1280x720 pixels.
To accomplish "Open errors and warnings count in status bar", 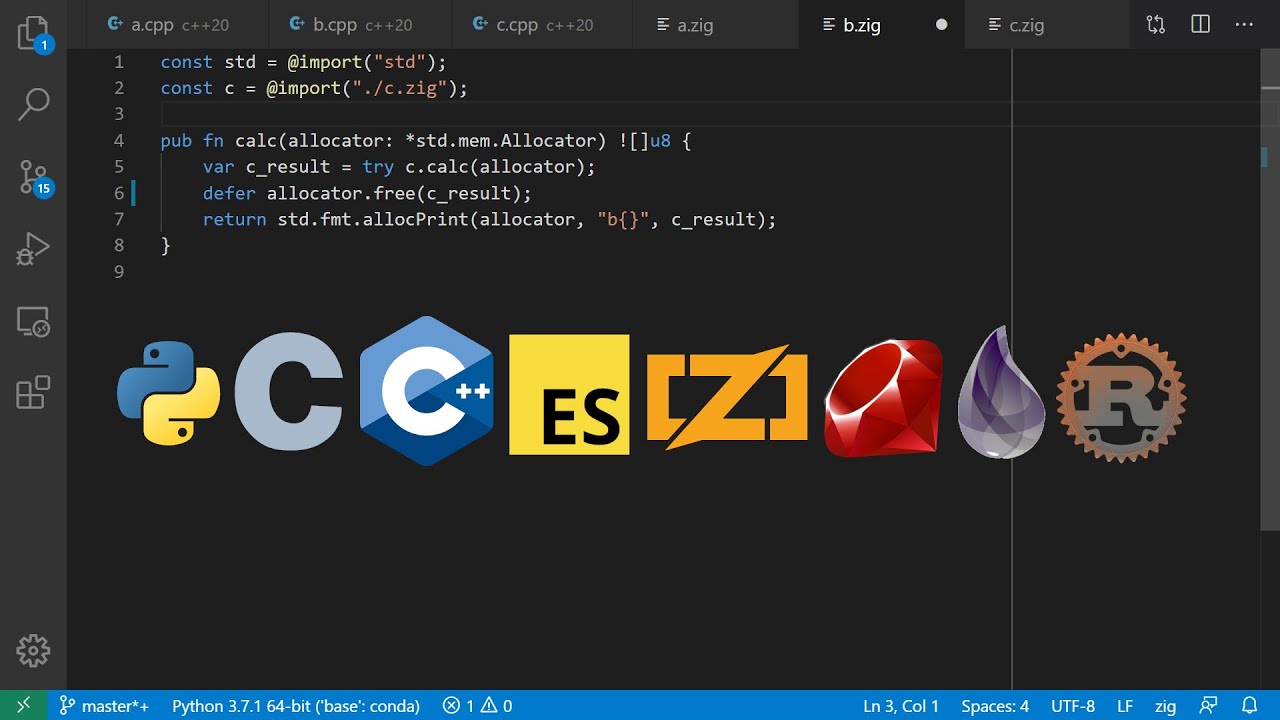I will (477, 706).
